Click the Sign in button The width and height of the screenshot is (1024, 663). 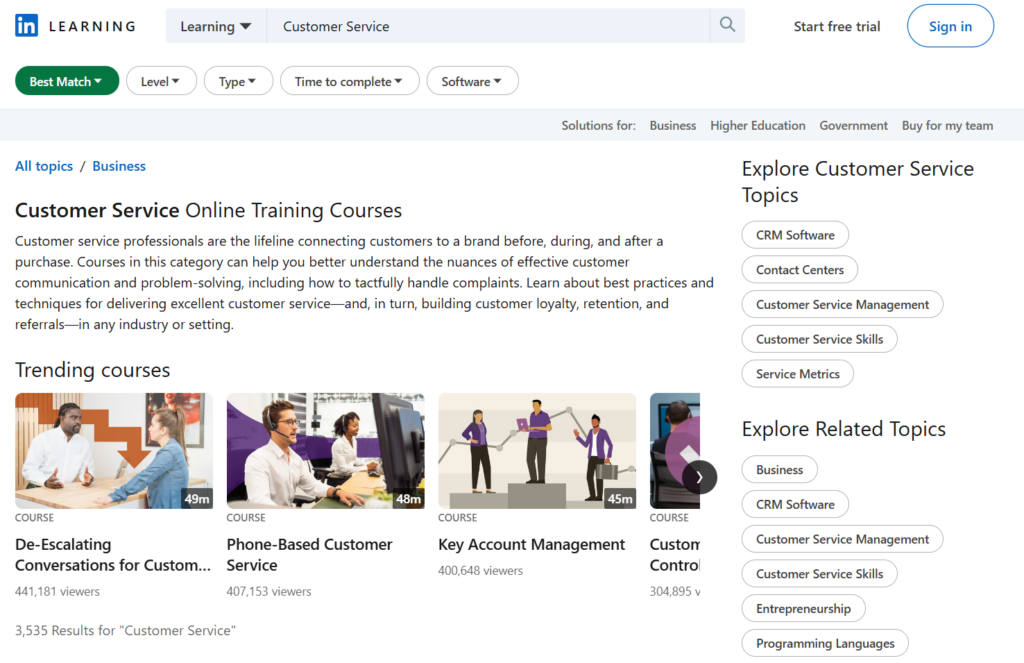(950, 26)
